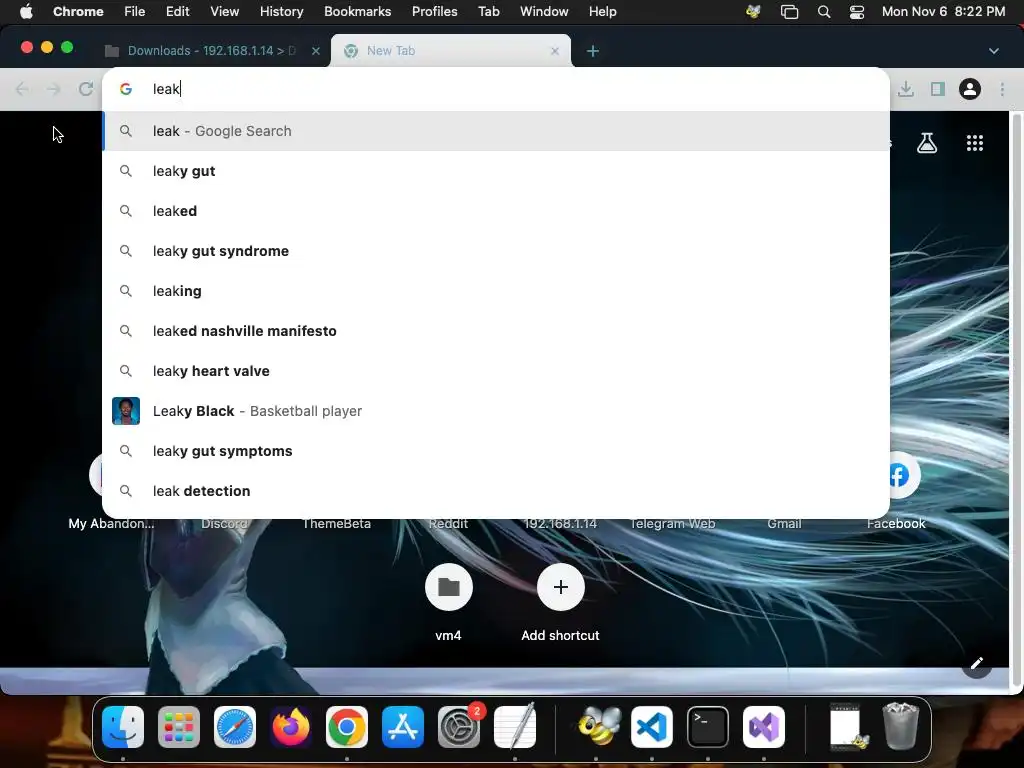1024x768 pixels.
Task: Open the History menu
Action: 281,12
